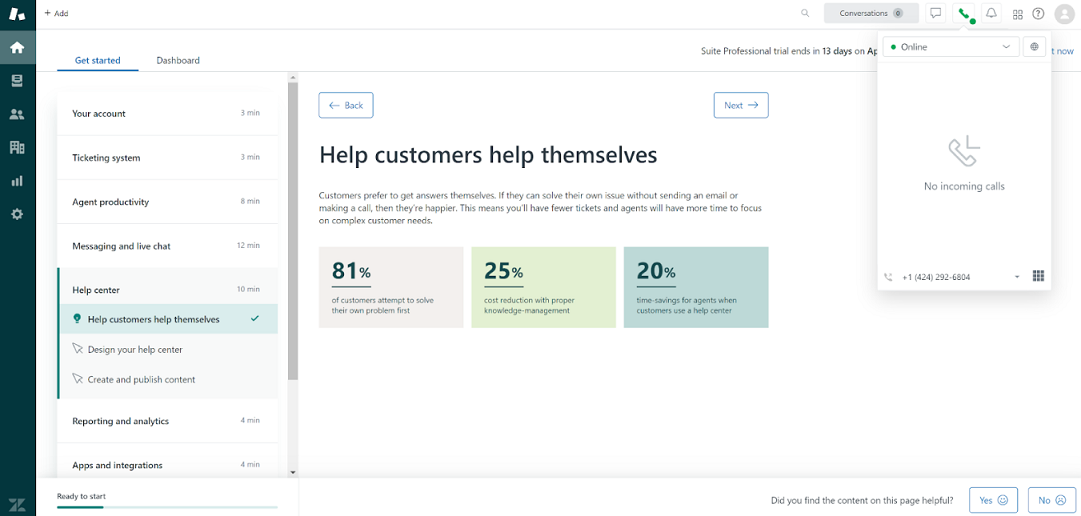Open the Views icon in sidebar
This screenshot has width=1081, height=516.
[x=17, y=81]
